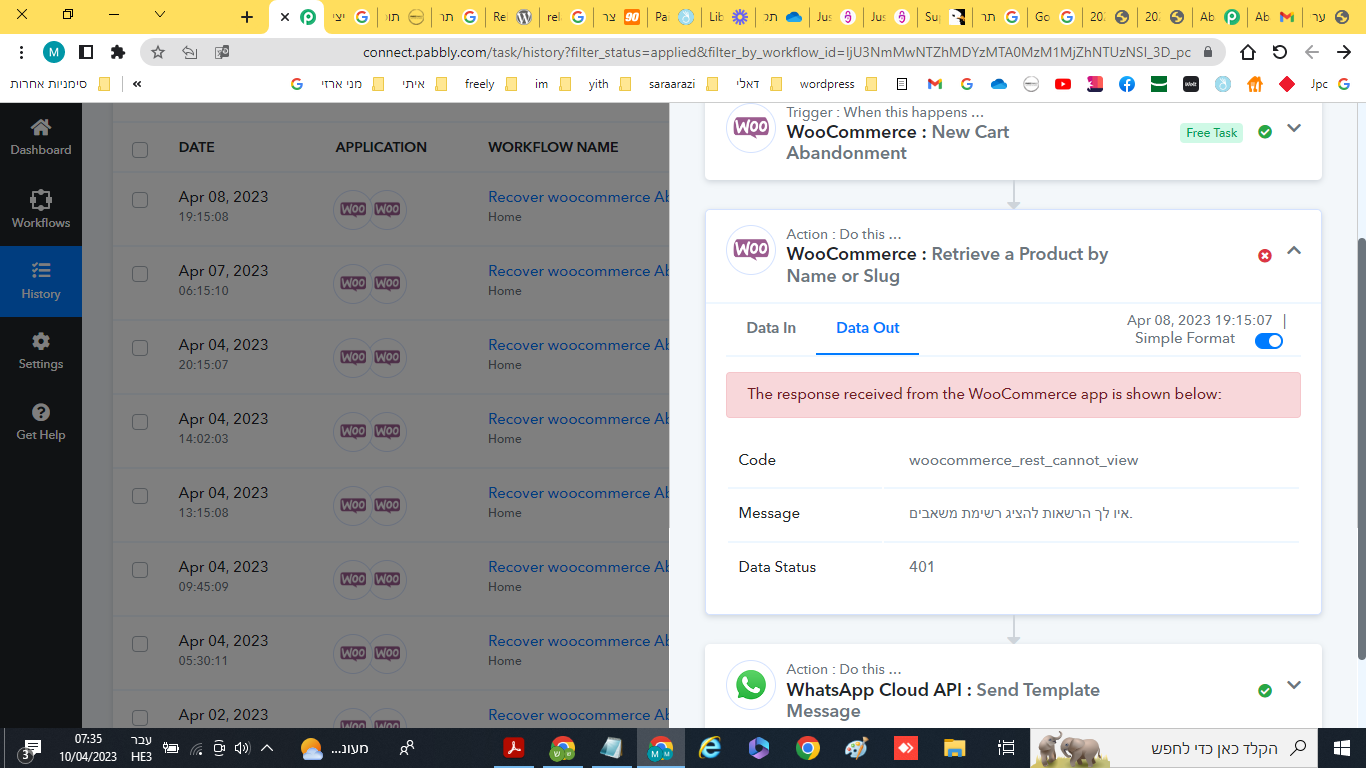Click the WhatsApp Cloud API step icon

pos(751,685)
